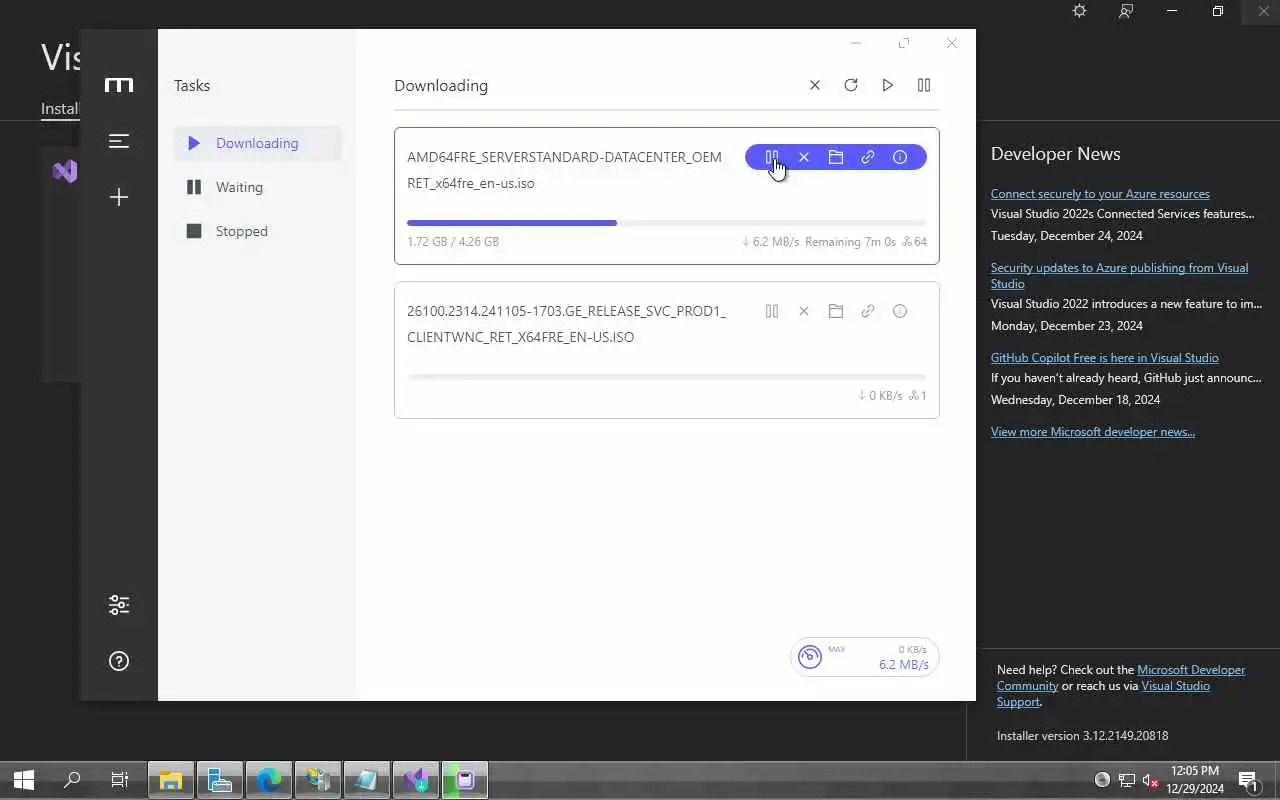
Task: Click the 6.2 MB/s speed indicator widget
Action: point(864,657)
